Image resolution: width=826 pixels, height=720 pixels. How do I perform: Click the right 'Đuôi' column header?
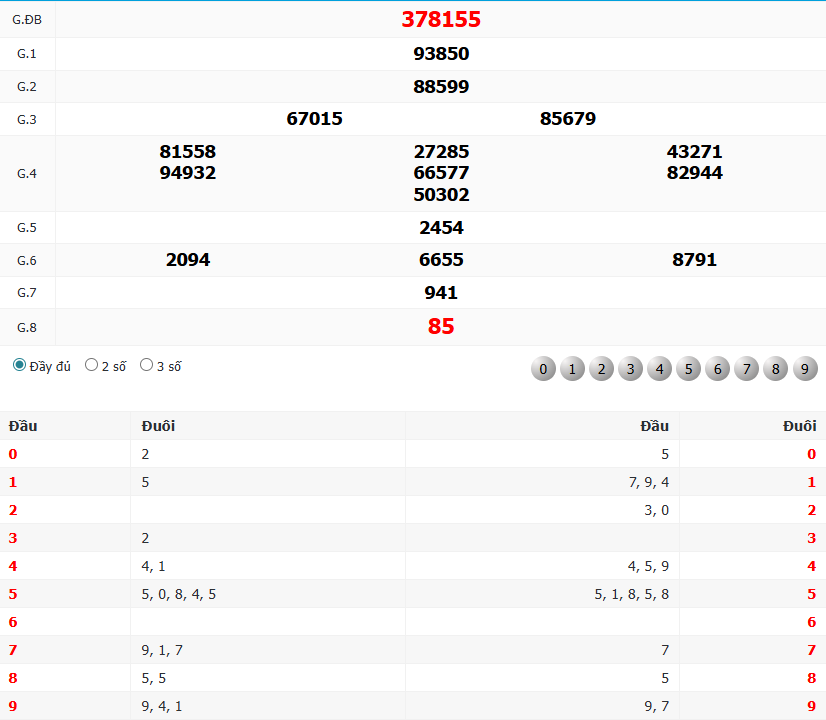click(x=799, y=426)
